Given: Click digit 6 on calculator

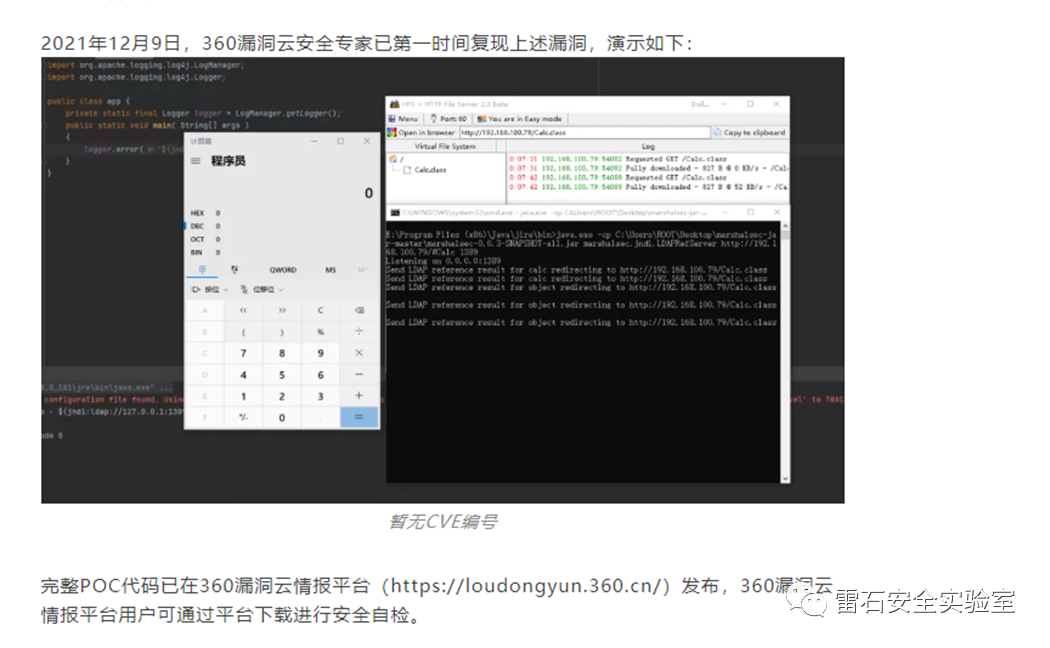Looking at the screenshot, I should coord(320,374).
